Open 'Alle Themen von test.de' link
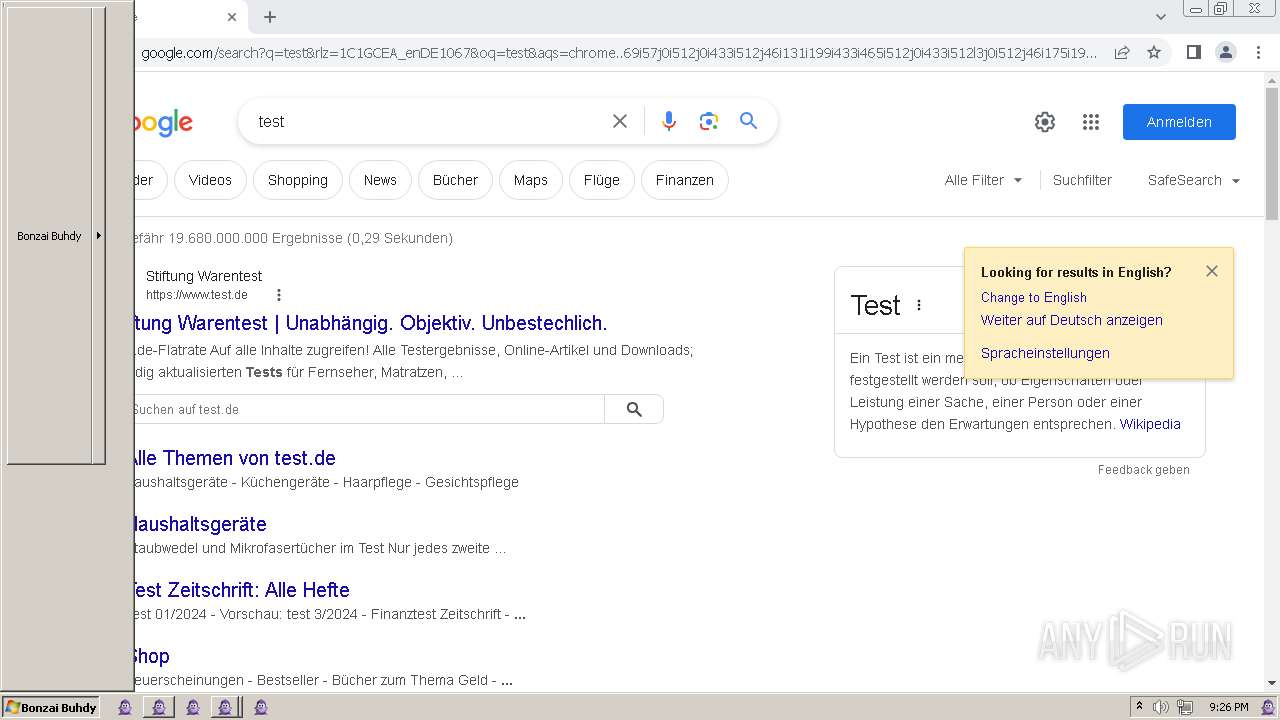The width and height of the screenshot is (1280, 720). (x=233, y=458)
